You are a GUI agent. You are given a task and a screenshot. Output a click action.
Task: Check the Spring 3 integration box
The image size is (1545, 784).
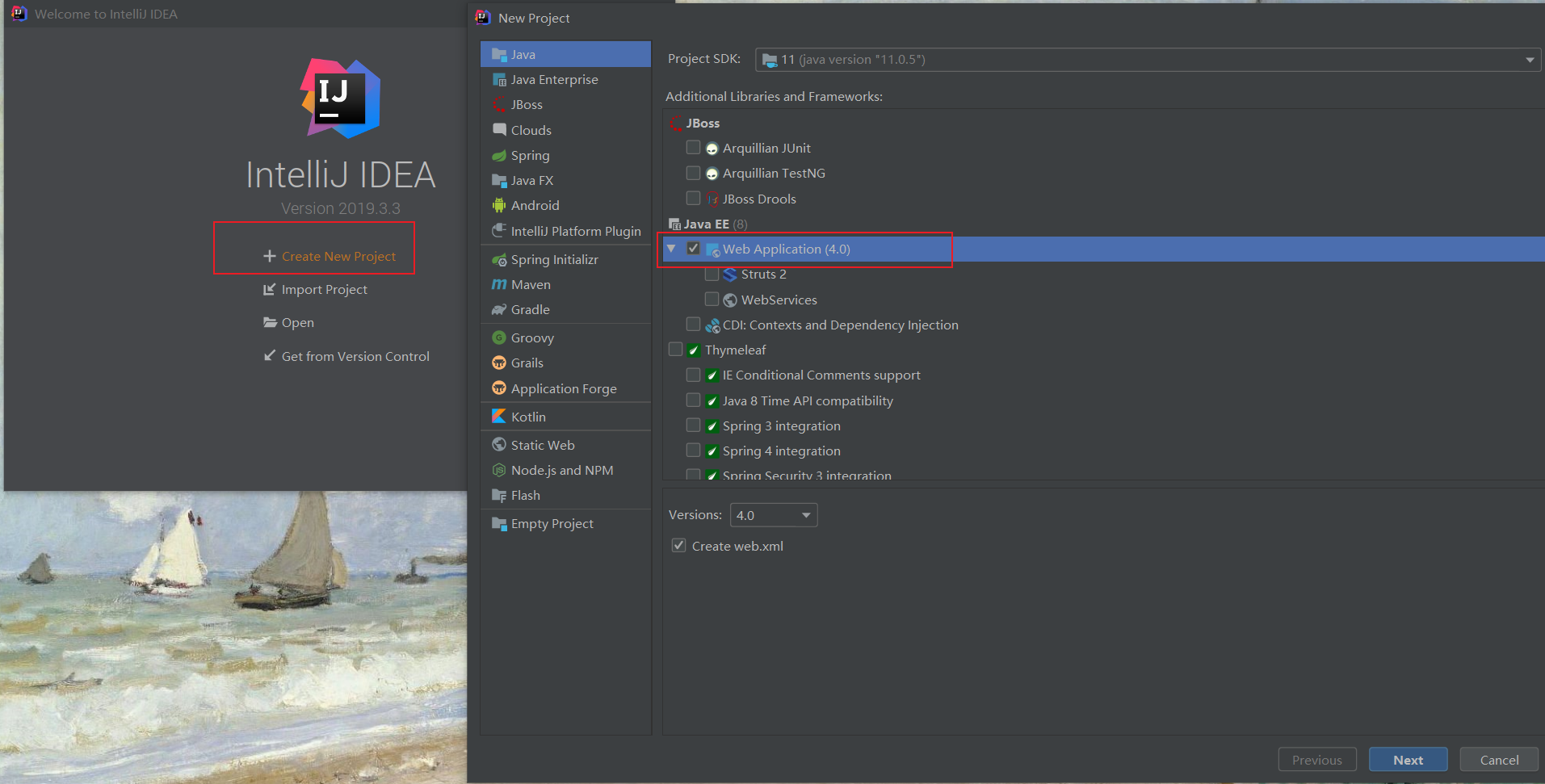[693, 426]
